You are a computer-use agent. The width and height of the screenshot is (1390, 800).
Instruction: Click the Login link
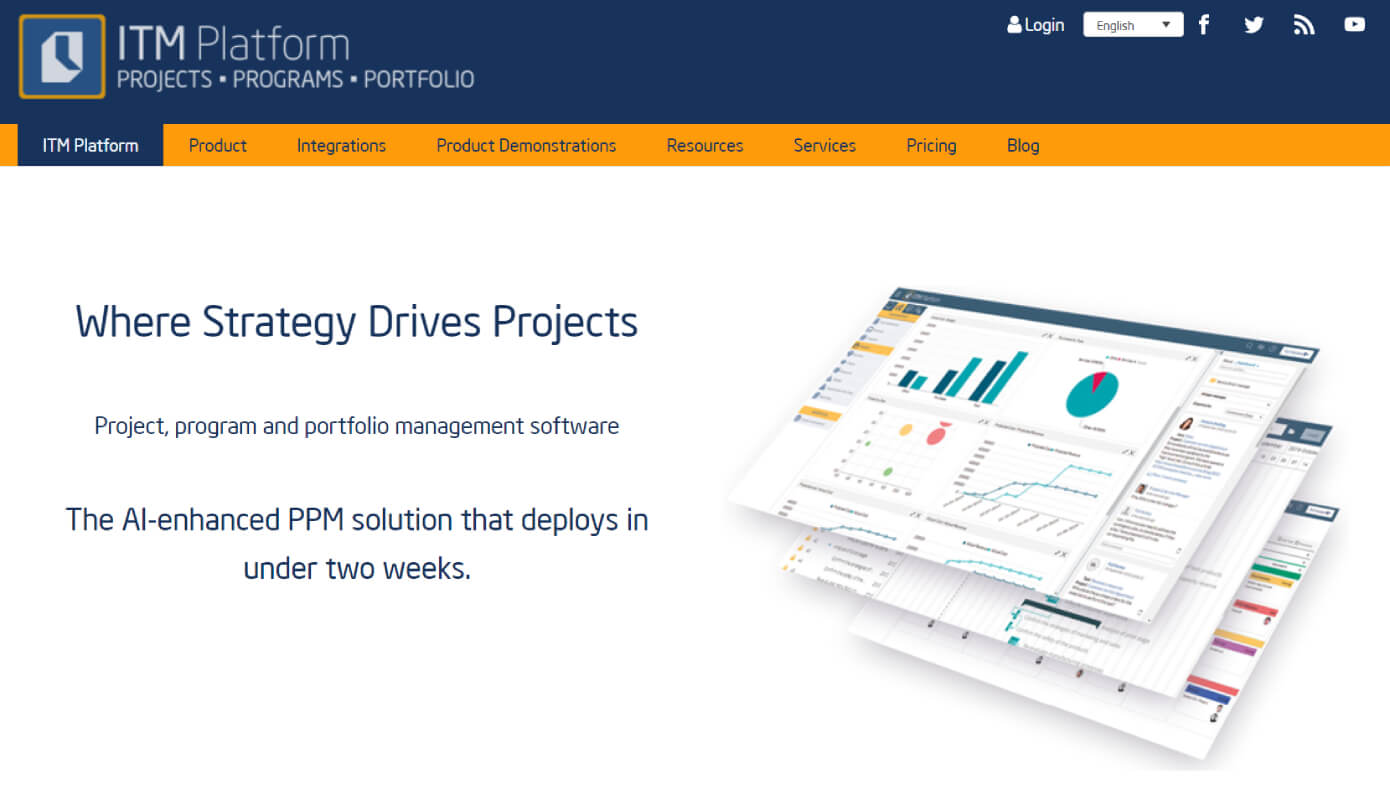[1036, 25]
